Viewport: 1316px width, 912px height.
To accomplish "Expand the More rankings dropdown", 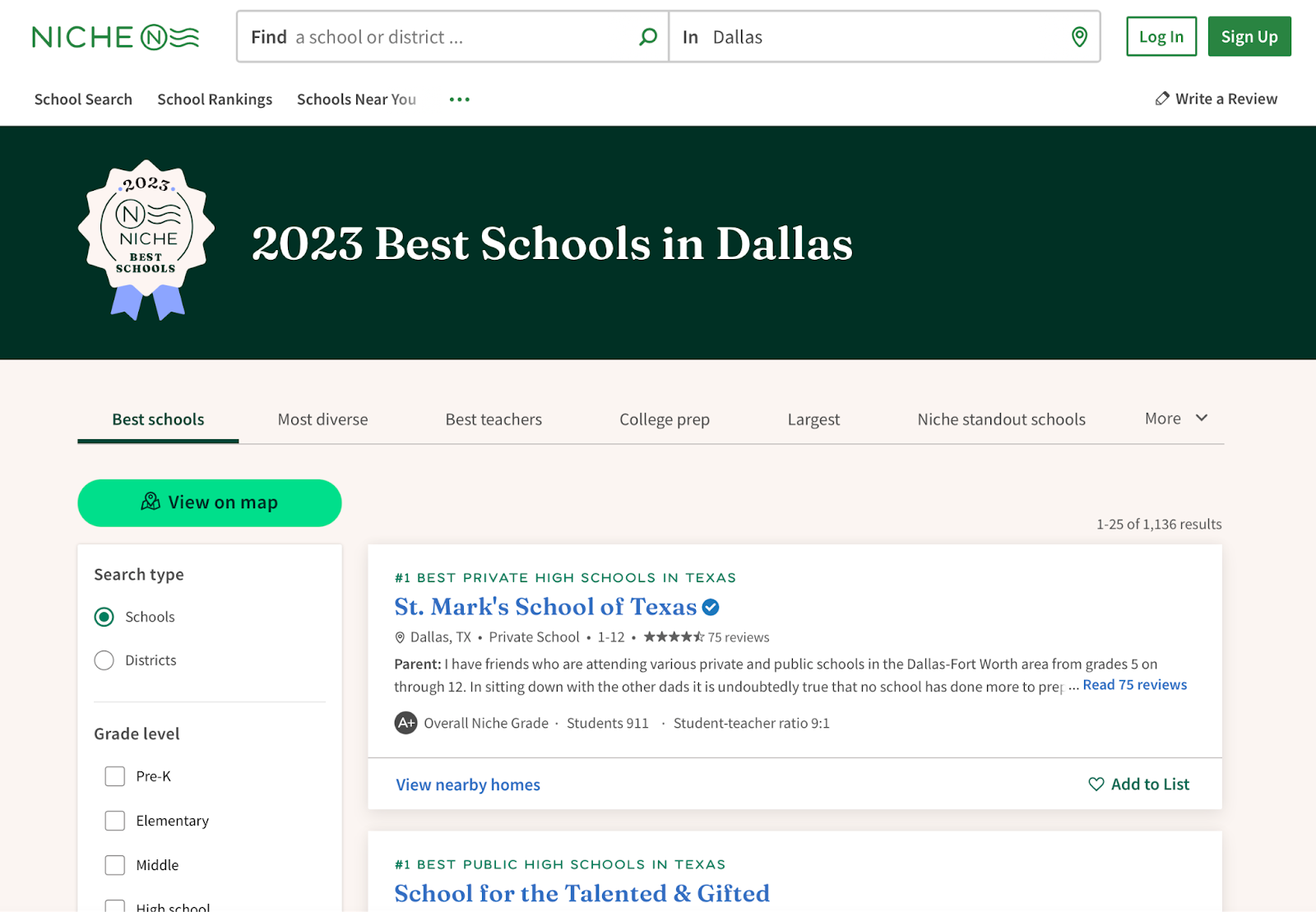I will tap(1176, 419).
